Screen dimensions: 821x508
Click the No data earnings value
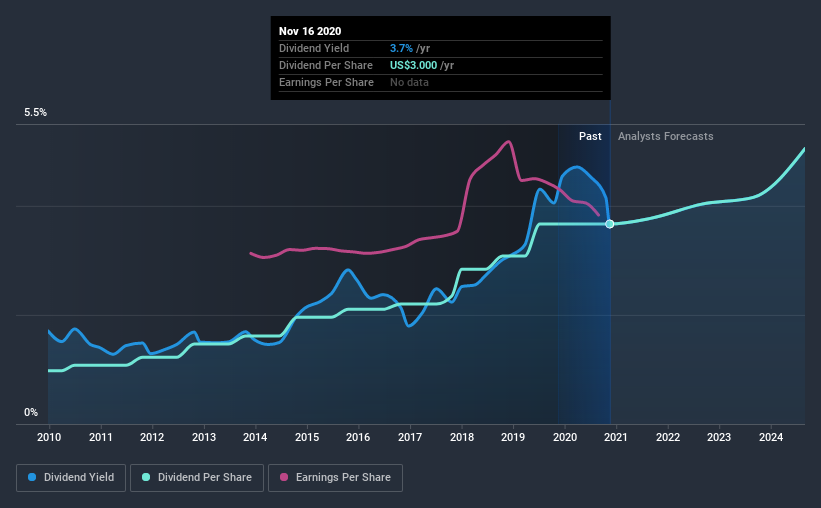tap(409, 82)
